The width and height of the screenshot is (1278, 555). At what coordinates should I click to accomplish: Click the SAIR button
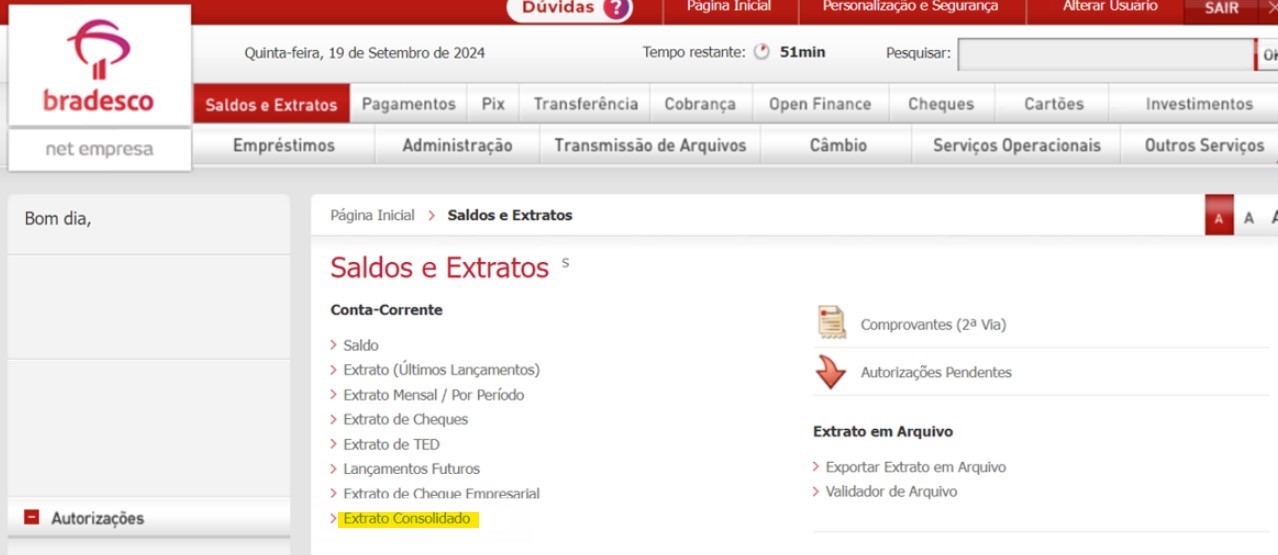pos(1221,8)
